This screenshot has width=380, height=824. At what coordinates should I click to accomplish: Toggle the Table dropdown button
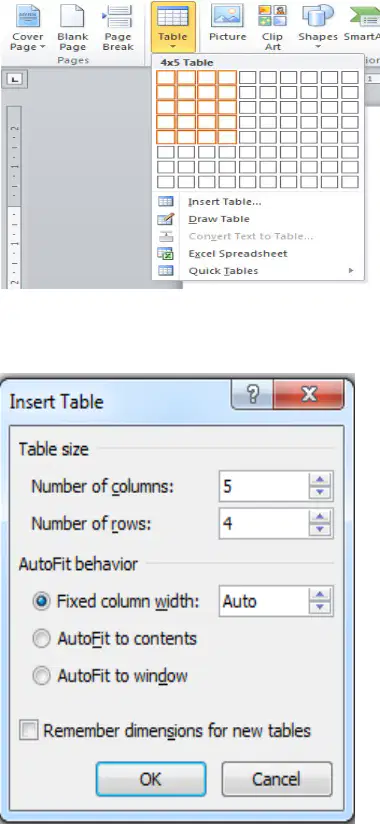pyautogui.click(x=173, y=26)
